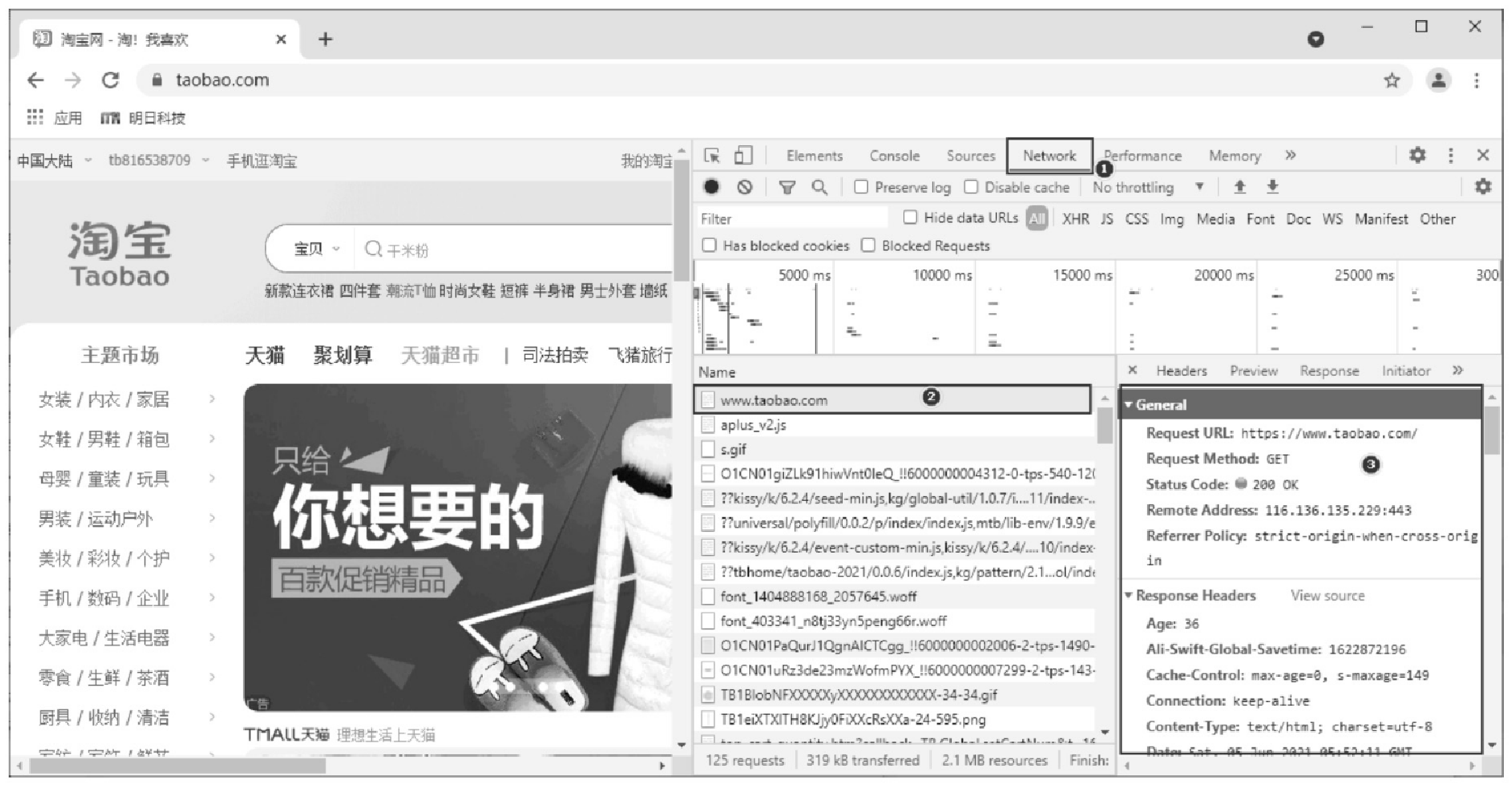Bookmark this page with the star icon
This screenshot has width=1512, height=785.
(x=1392, y=80)
